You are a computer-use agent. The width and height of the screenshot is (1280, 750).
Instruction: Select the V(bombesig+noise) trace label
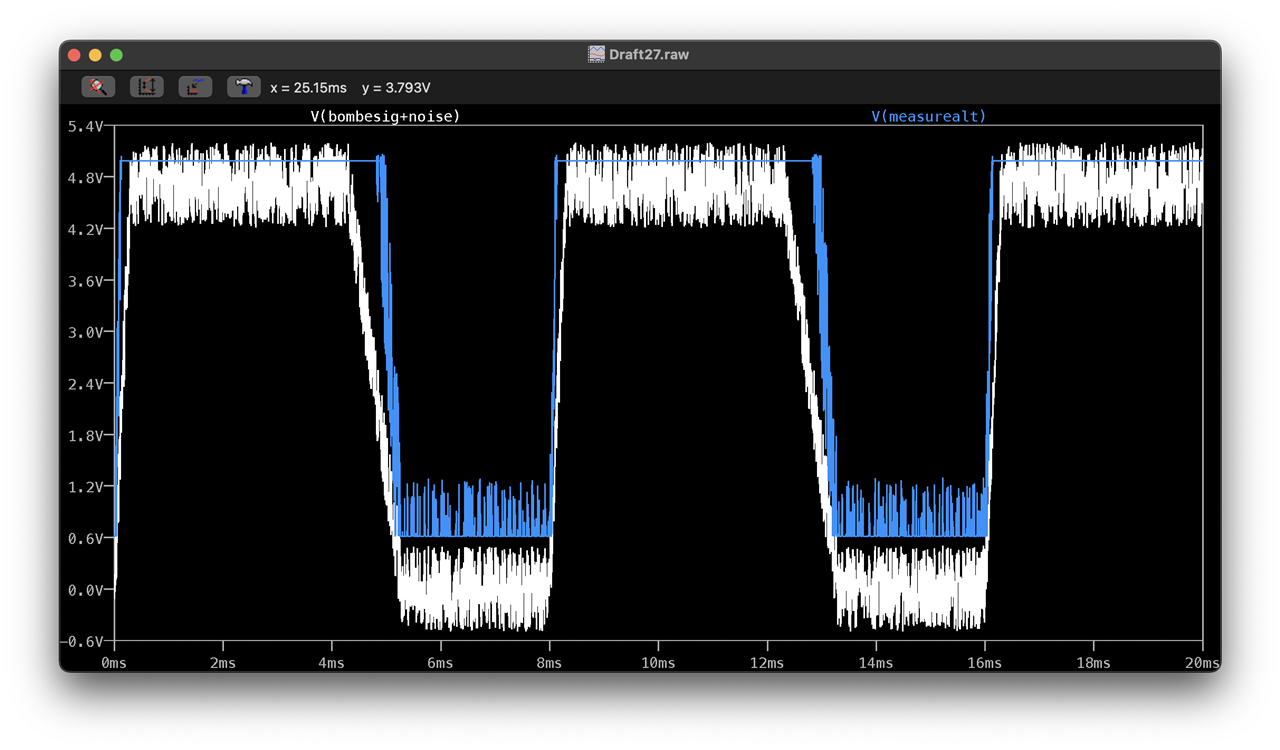pos(385,116)
